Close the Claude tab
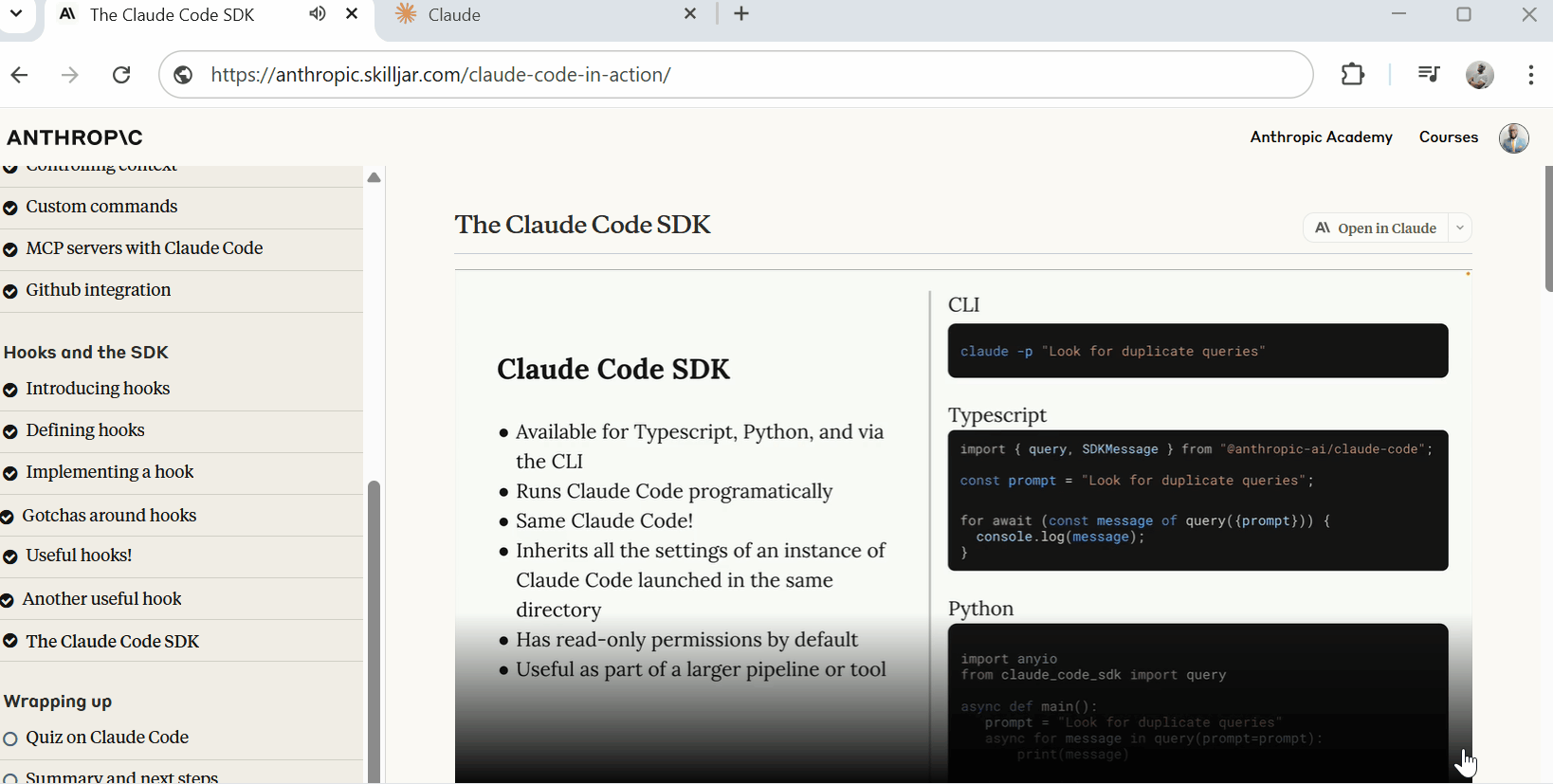1553x784 pixels. (690, 14)
